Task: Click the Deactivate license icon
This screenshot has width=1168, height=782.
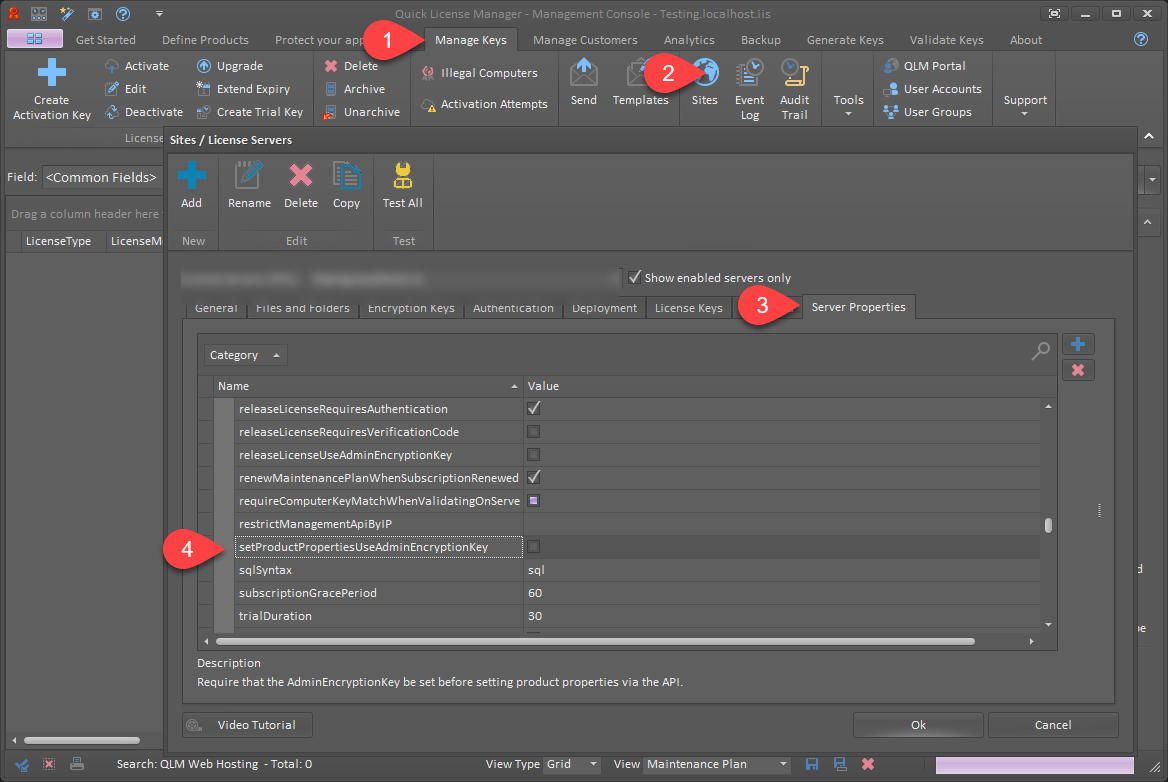Action: (x=112, y=112)
